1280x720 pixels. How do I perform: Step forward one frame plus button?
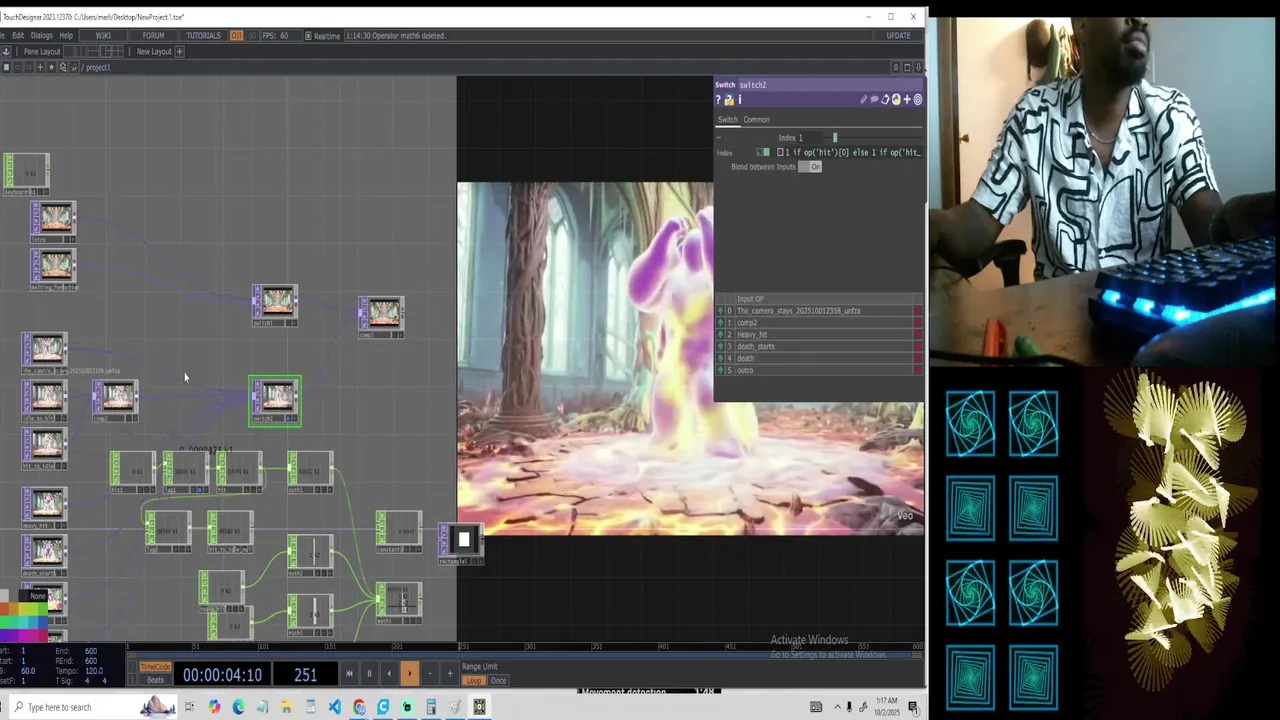pos(450,674)
